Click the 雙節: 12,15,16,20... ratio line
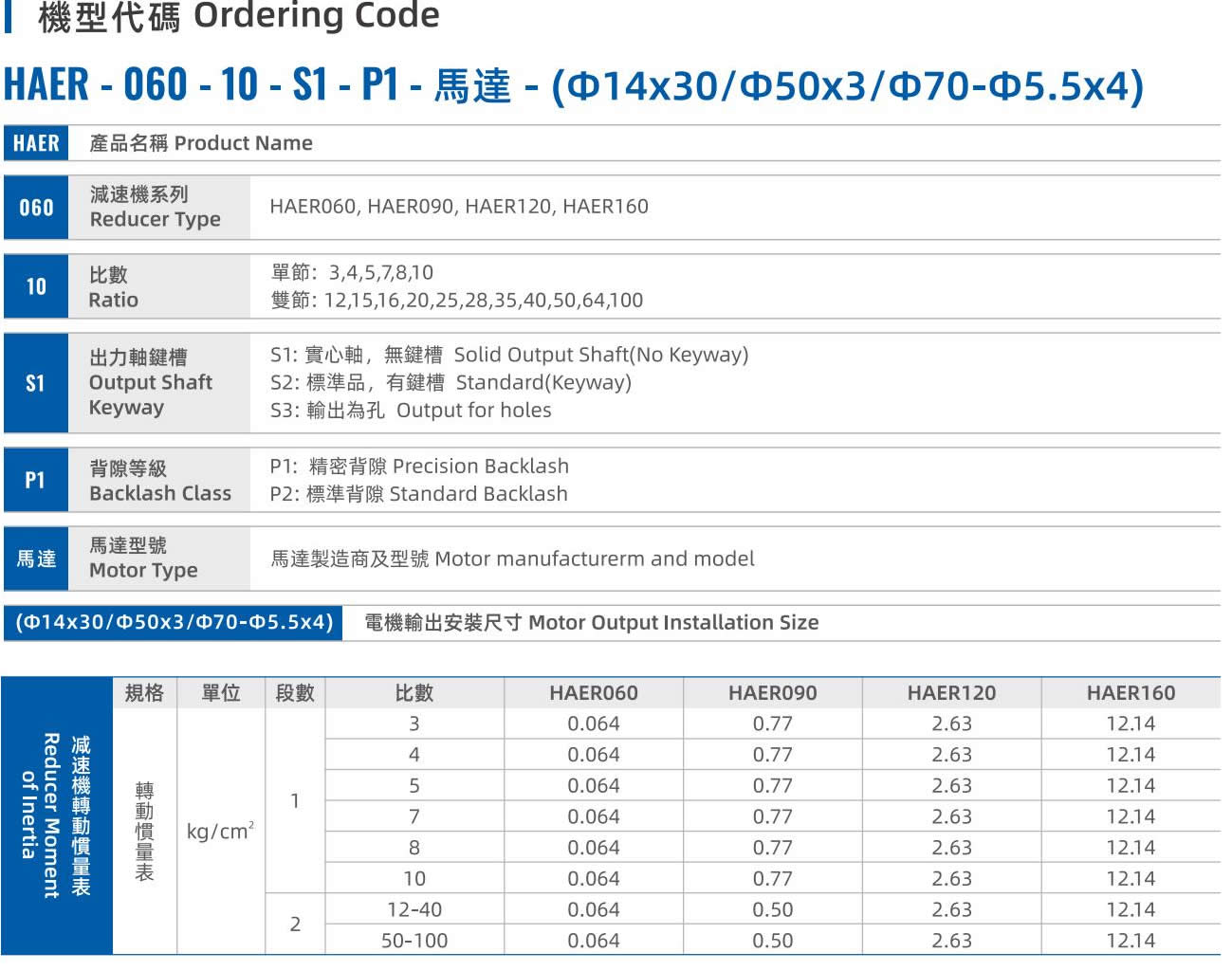The image size is (1232, 971). point(456,301)
